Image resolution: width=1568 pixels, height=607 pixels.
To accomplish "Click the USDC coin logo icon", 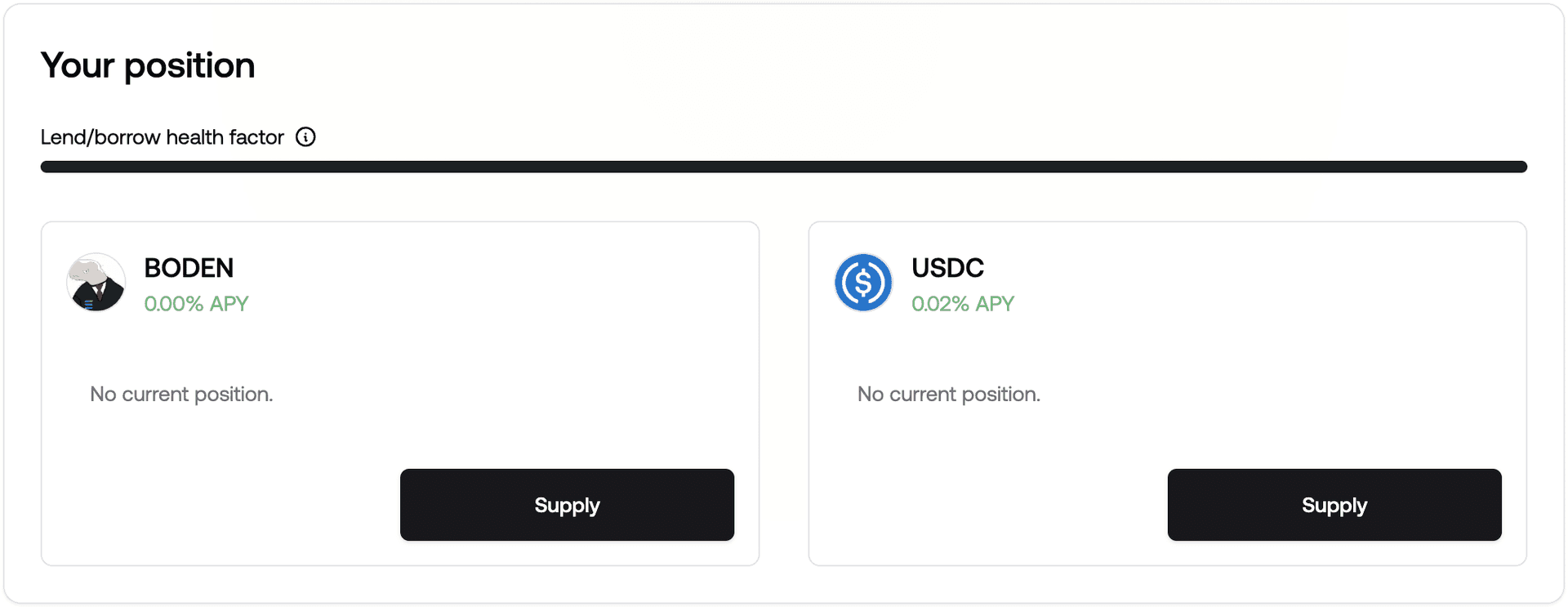I will coord(863,283).
